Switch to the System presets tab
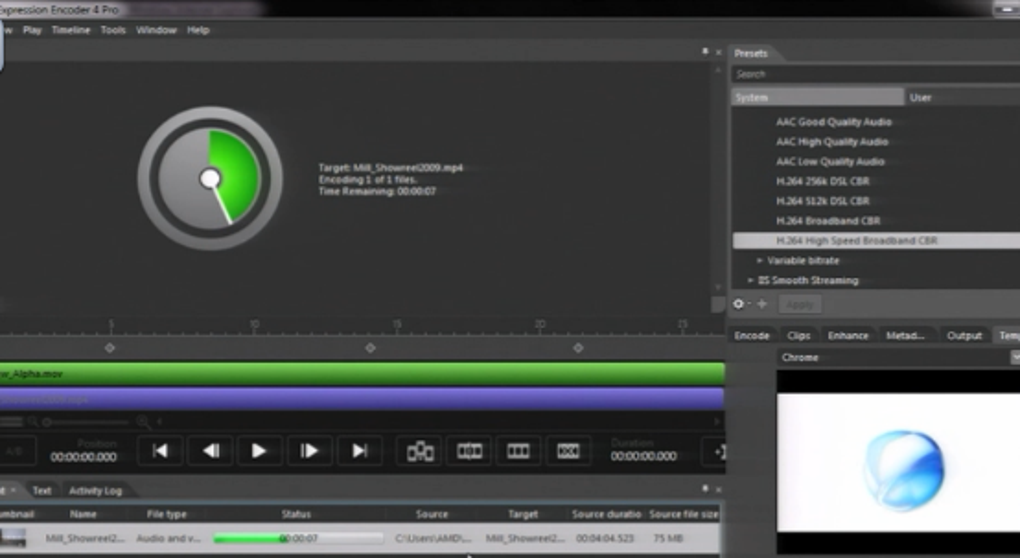This screenshot has width=1020, height=558. pos(818,98)
